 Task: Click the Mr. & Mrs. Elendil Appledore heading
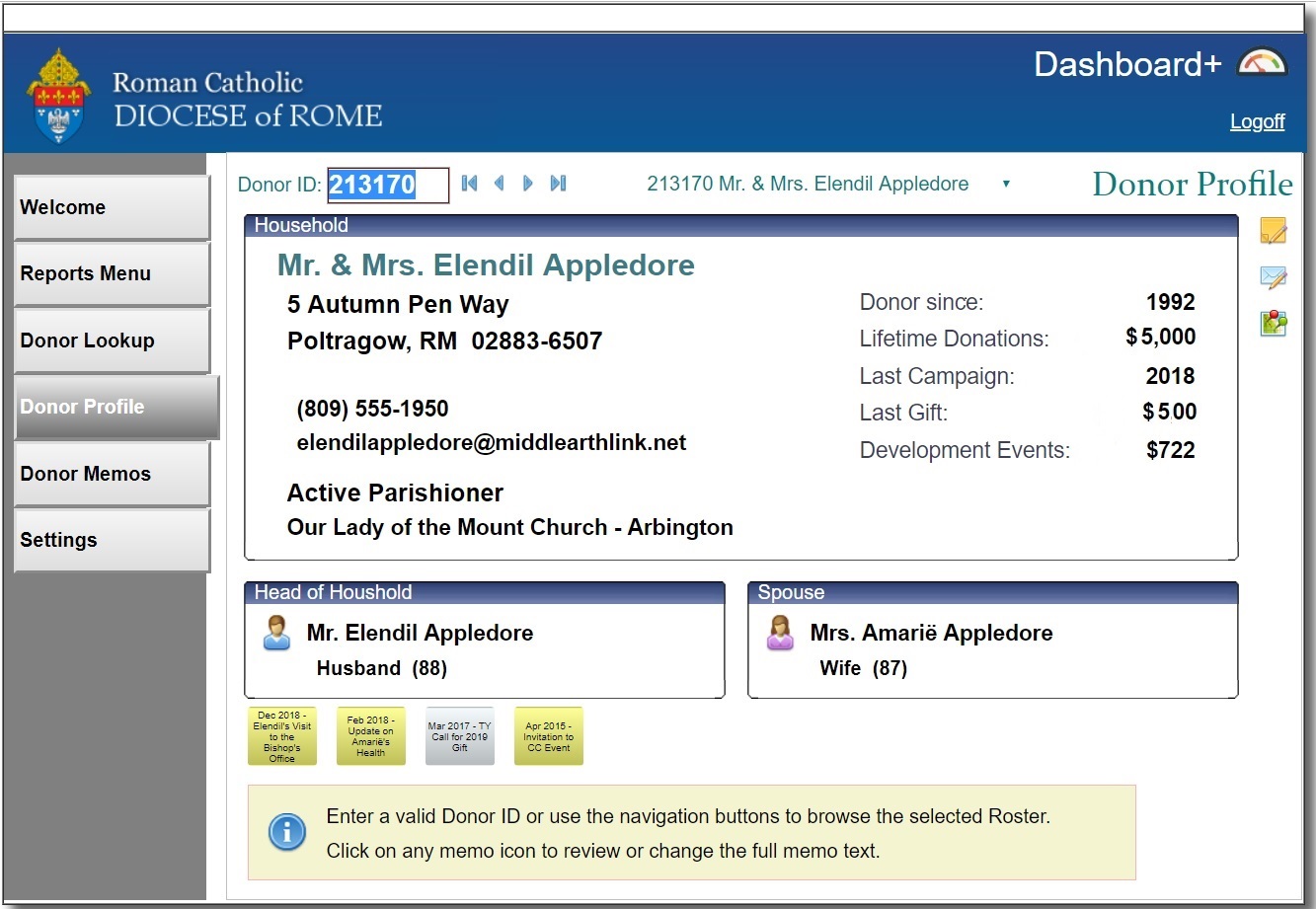(x=486, y=265)
